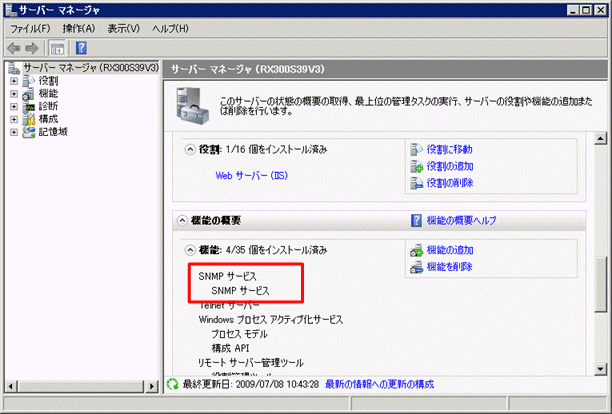Click the 役割の削除 link
The height and width of the screenshot is (414, 612).
tap(449, 183)
